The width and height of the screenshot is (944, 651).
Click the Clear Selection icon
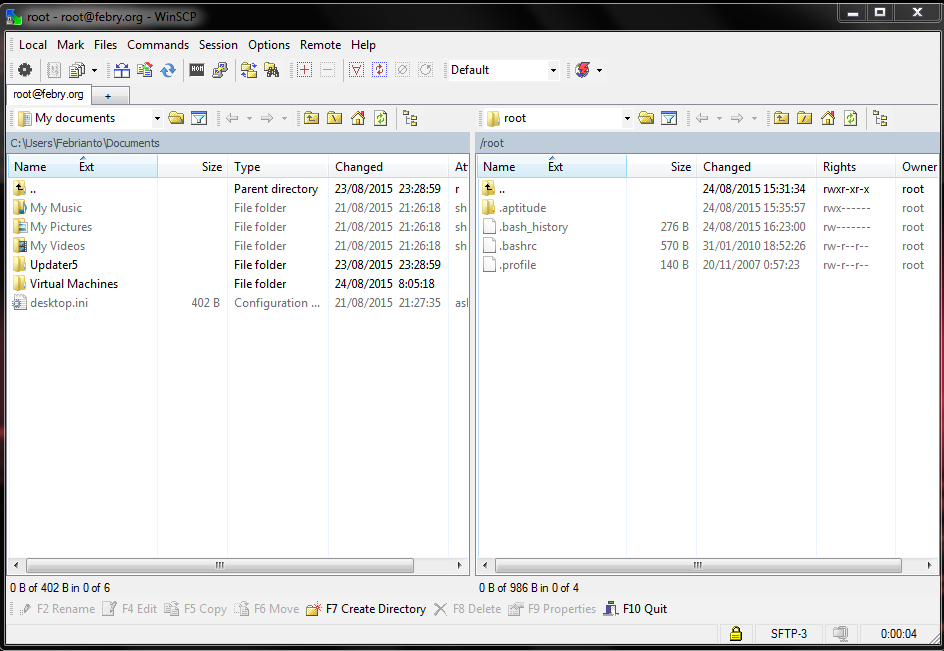pos(402,70)
